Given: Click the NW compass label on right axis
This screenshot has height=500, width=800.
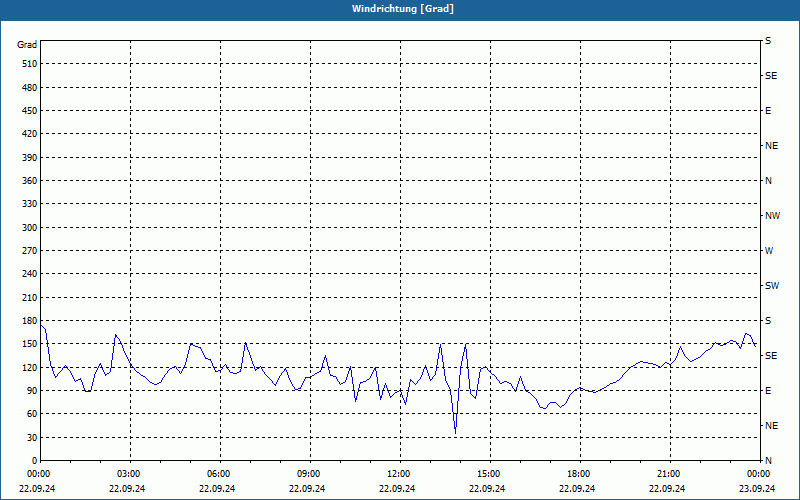Looking at the screenshot, I should [772, 216].
